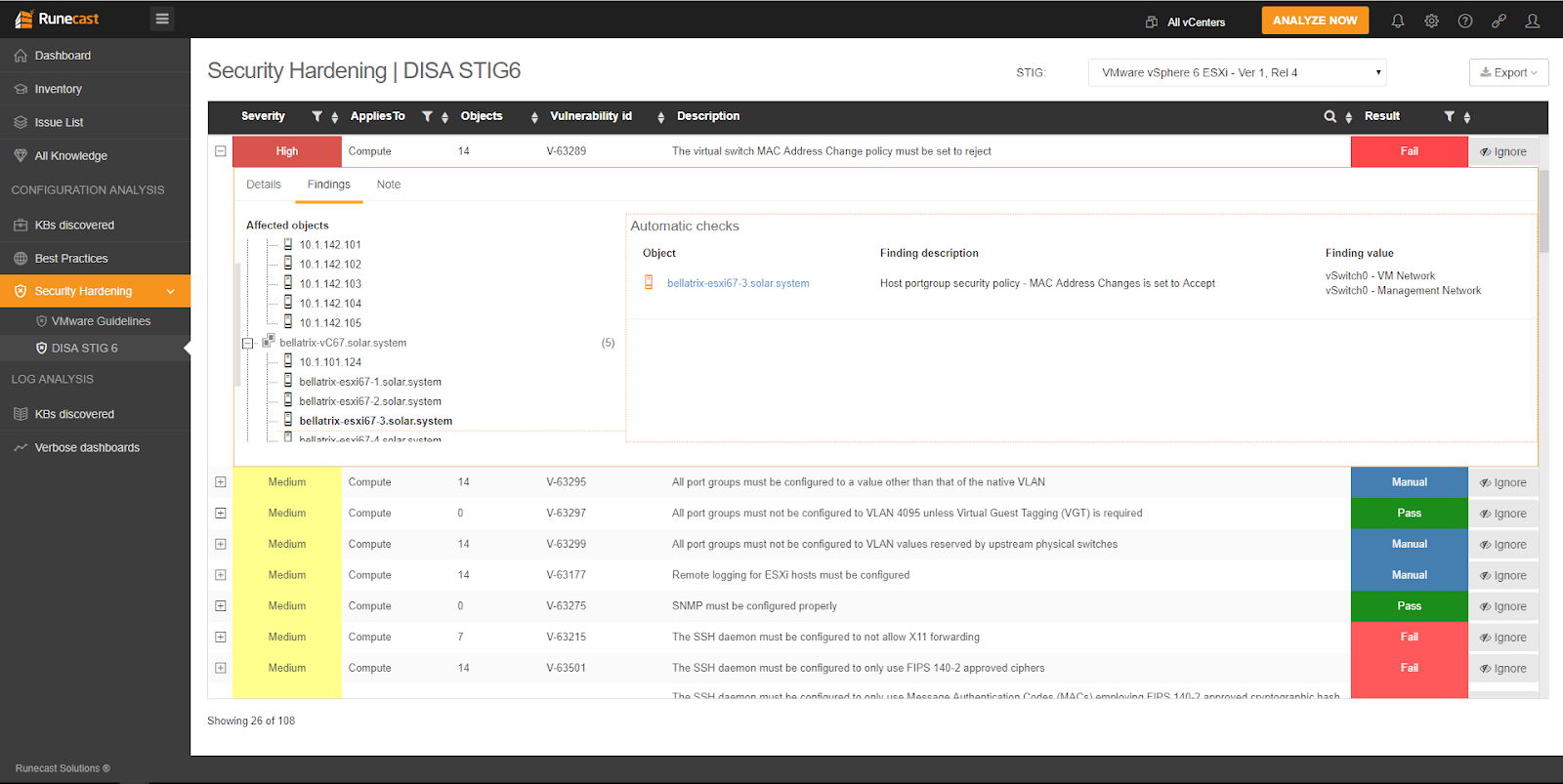Click the Severity column filter icon
Screen dimensions: 1563x784
pyautogui.click(x=317, y=116)
